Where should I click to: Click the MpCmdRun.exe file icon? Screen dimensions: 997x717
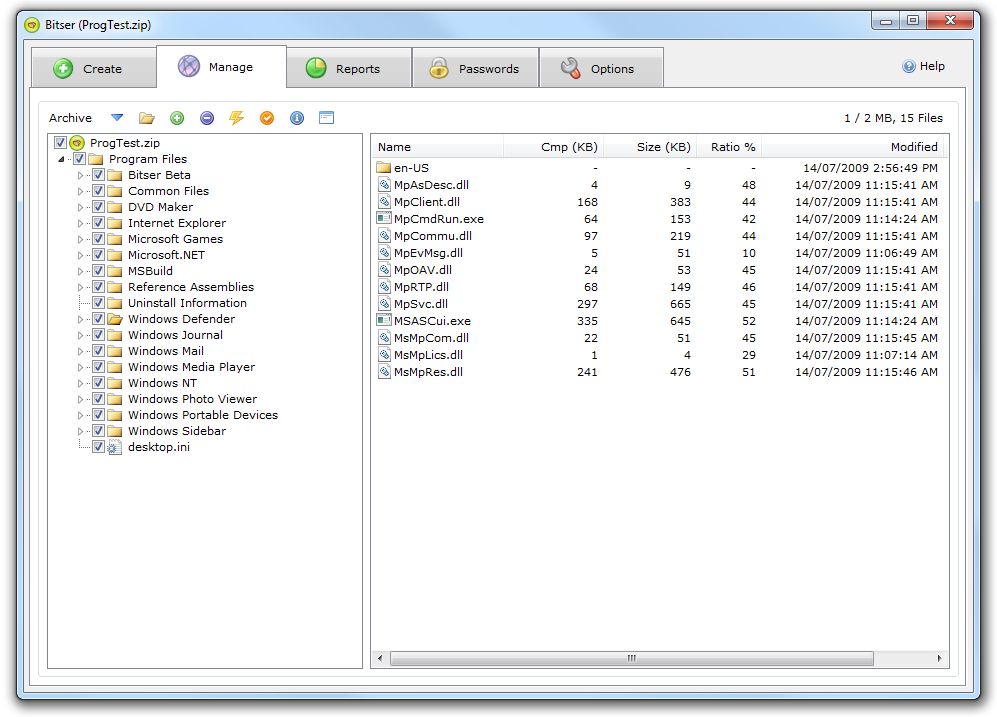click(x=383, y=219)
